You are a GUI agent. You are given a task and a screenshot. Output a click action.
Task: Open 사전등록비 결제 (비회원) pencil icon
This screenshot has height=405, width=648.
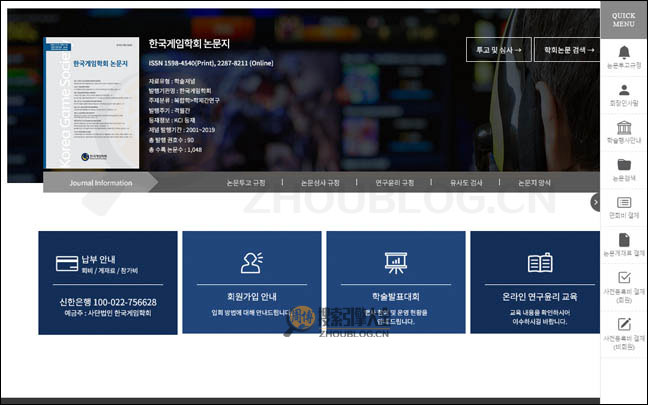point(624,324)
